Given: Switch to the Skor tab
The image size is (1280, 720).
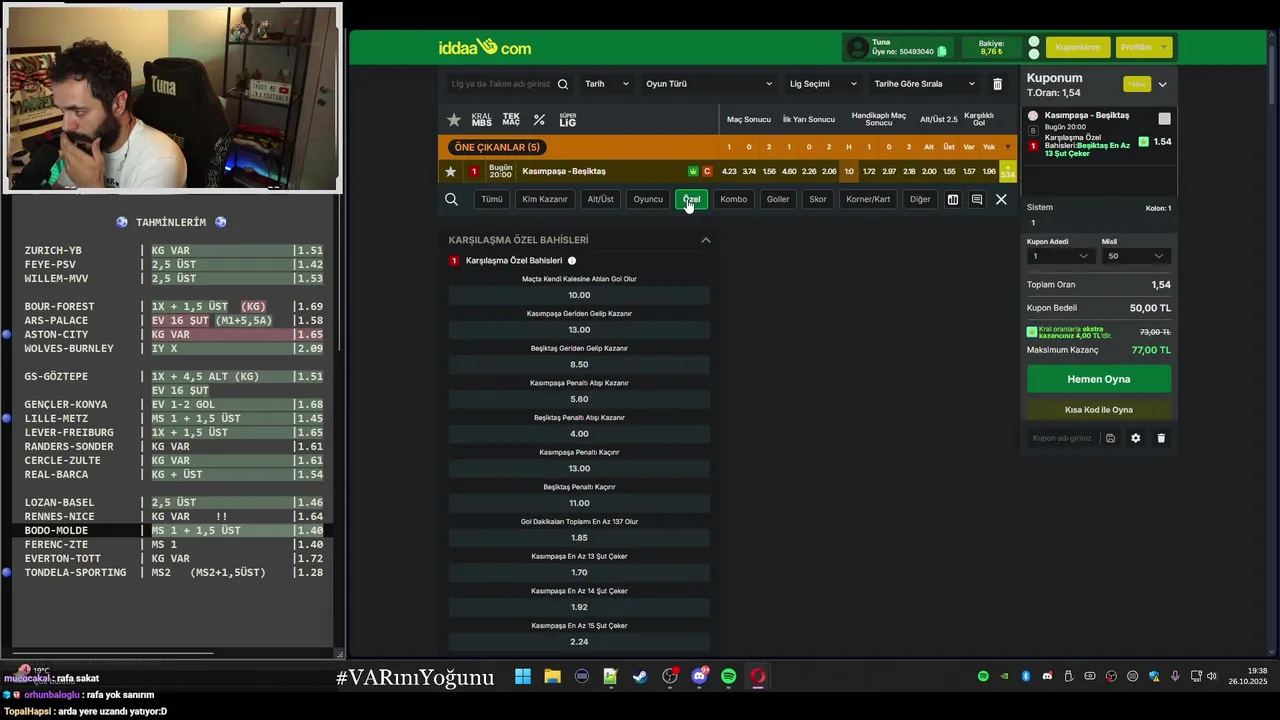Looking at the screenshot, I should [818, 200].
